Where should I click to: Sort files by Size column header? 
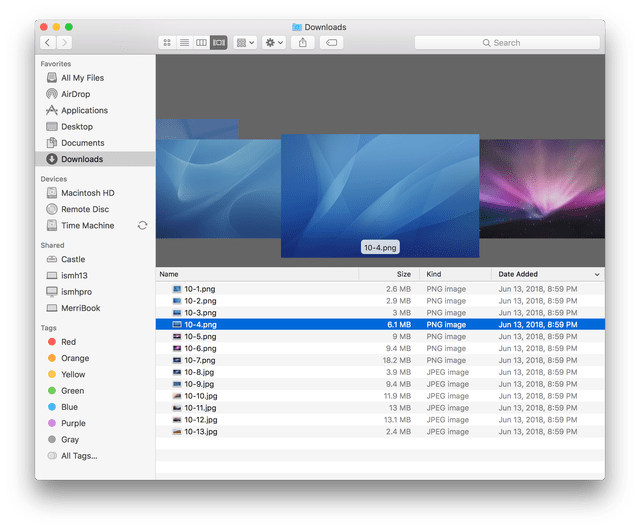[402, 274]
